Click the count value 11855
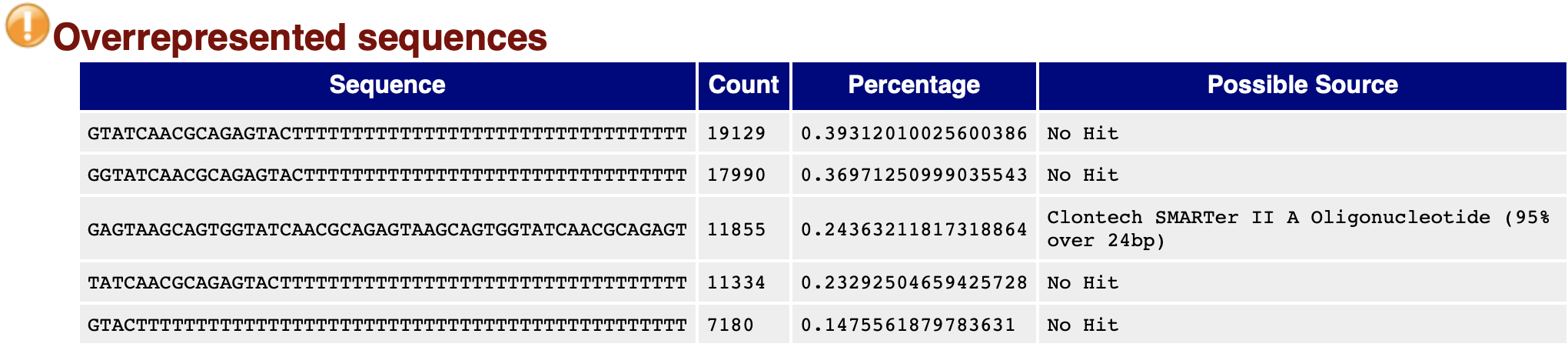 [x=736, y=229]
